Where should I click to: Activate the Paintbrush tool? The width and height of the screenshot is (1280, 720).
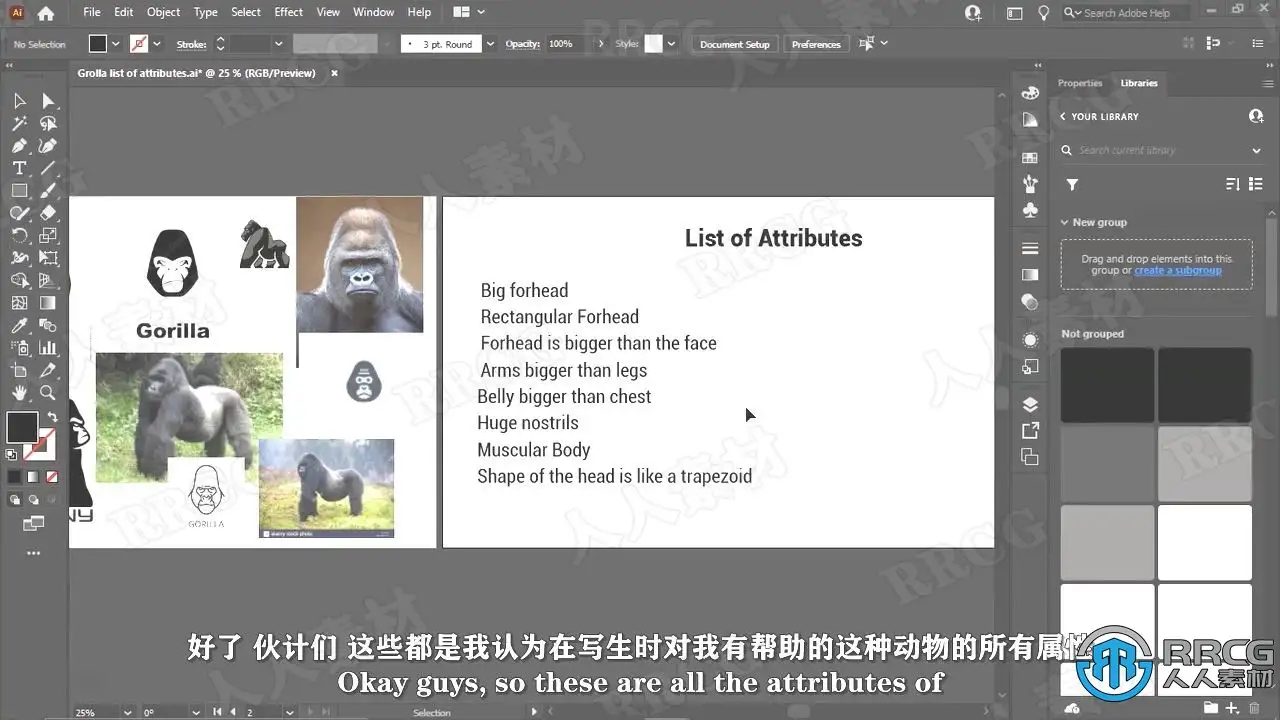coord(47,191)
